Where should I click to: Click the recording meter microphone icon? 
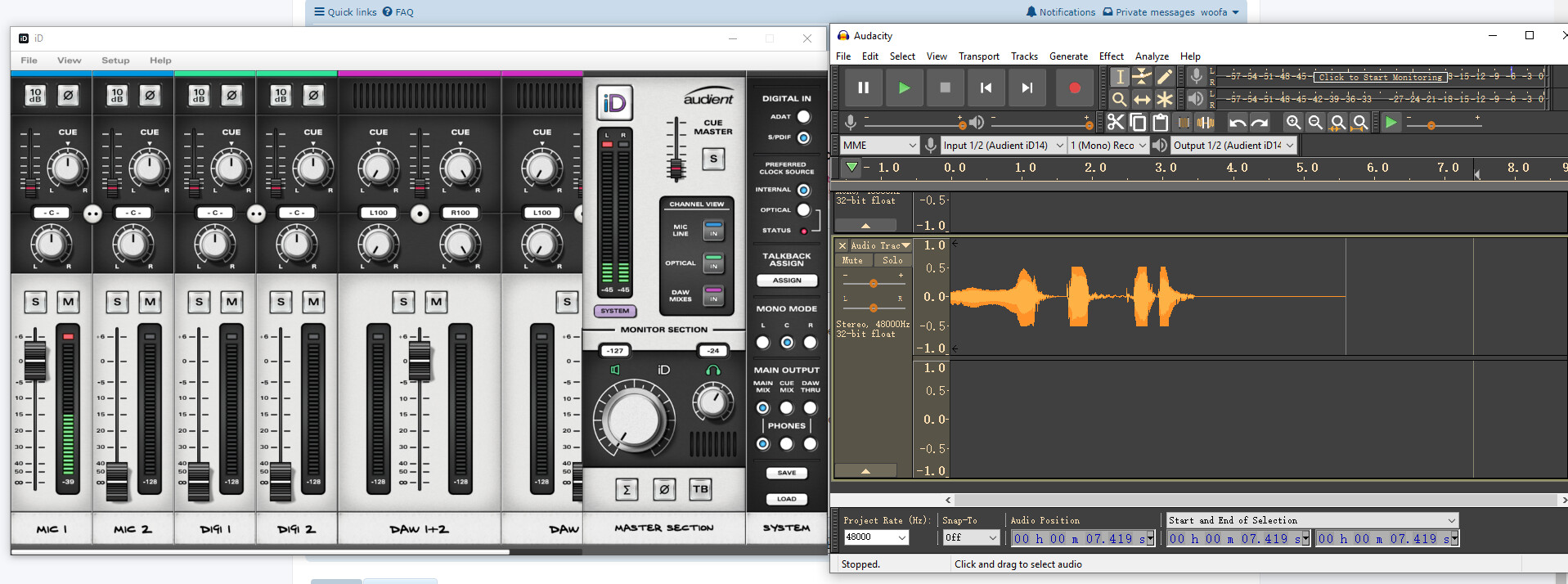pyautogui.click(x=1197, y=77)
